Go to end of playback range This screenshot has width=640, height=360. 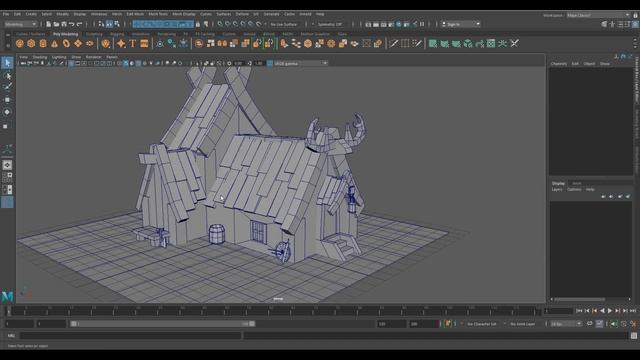click(x=633, y=311)
